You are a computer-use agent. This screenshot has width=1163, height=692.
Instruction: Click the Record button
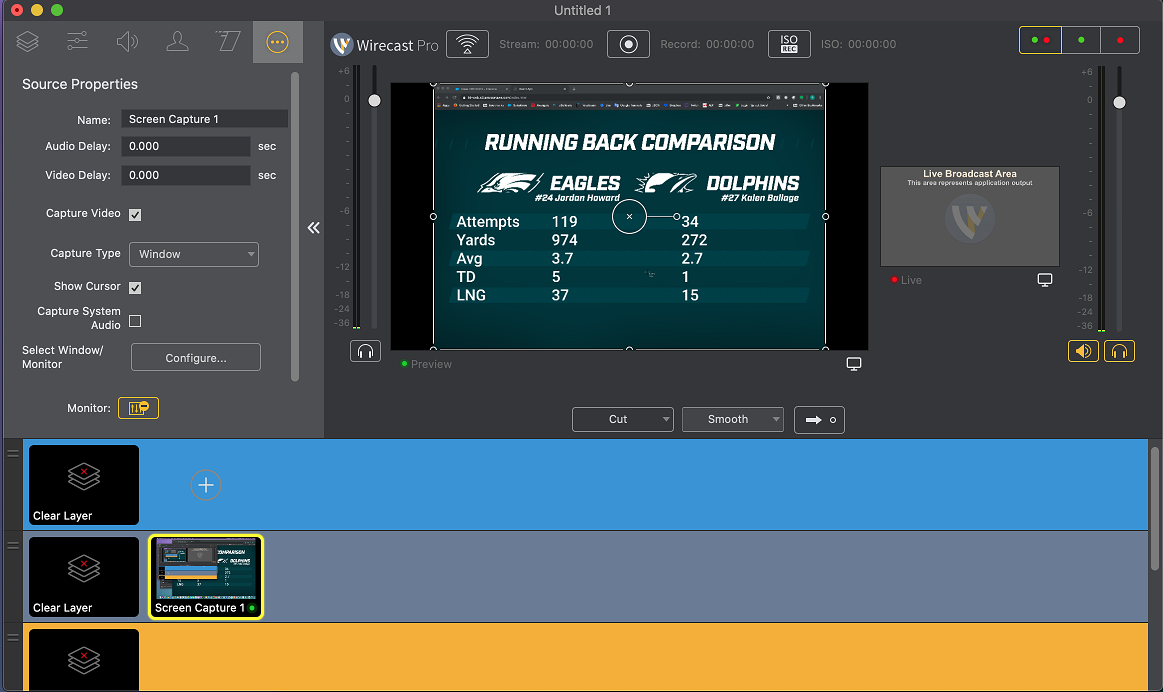coord(628,43)
